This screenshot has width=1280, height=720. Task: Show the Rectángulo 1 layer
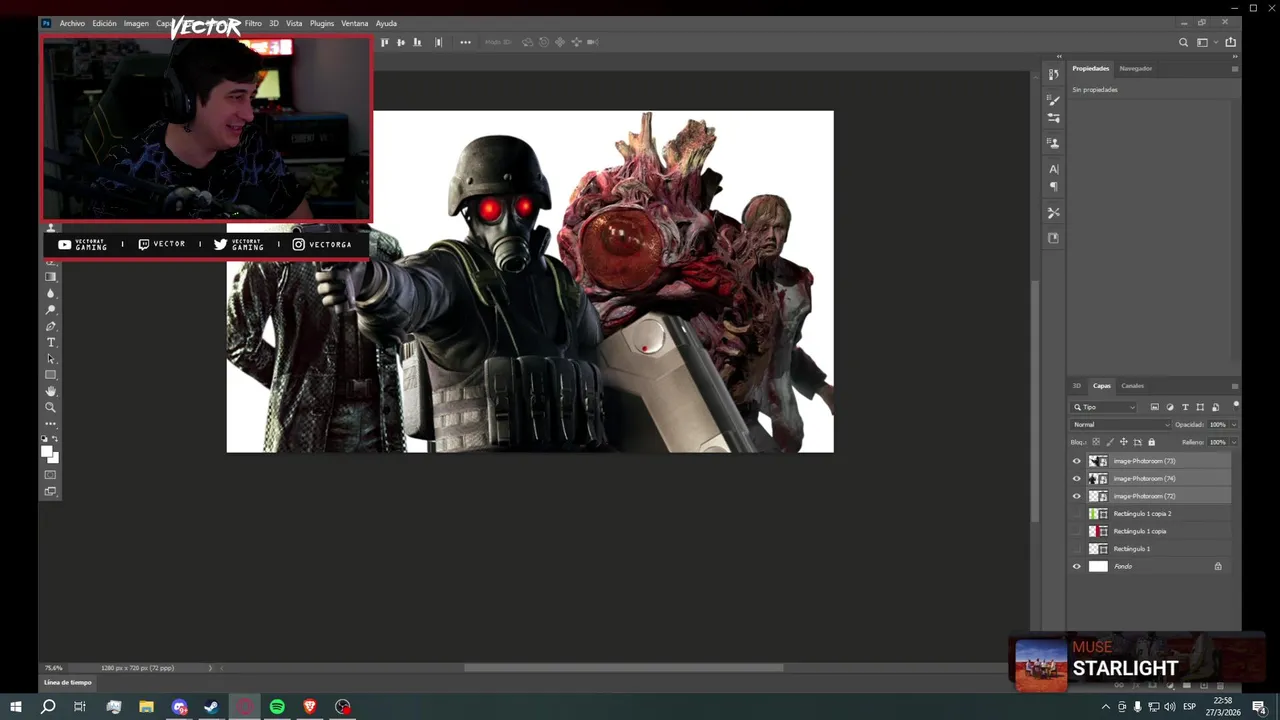(x=1077, y=549)
